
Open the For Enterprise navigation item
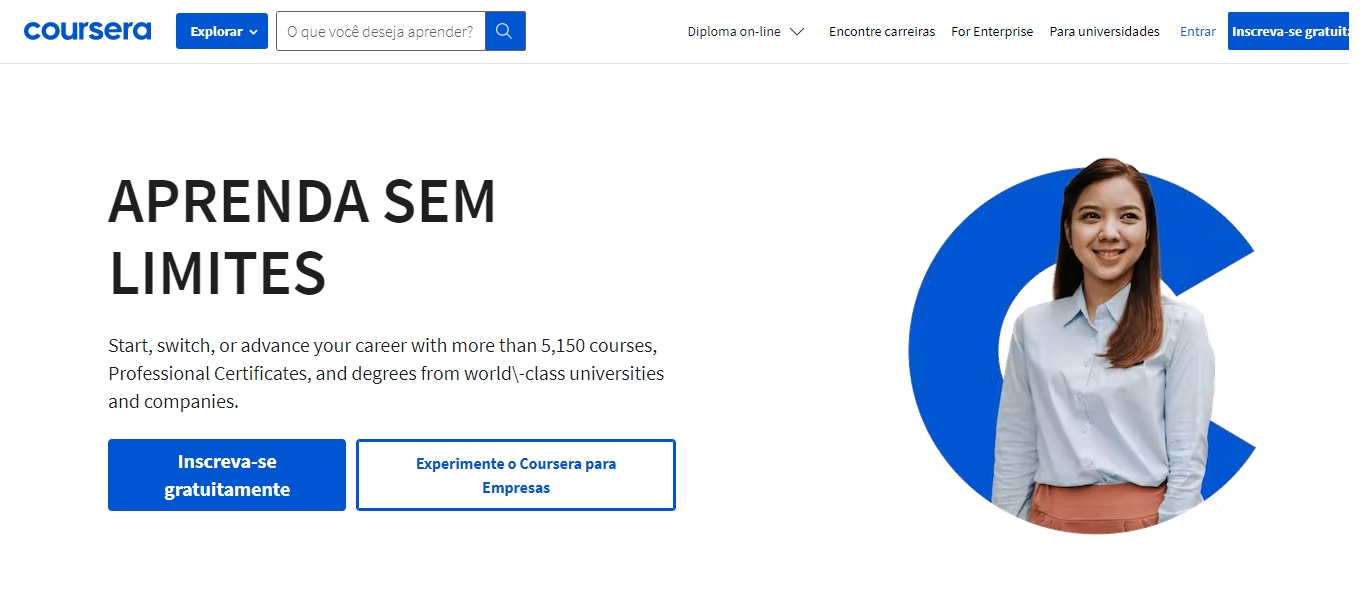coord(991,31)
